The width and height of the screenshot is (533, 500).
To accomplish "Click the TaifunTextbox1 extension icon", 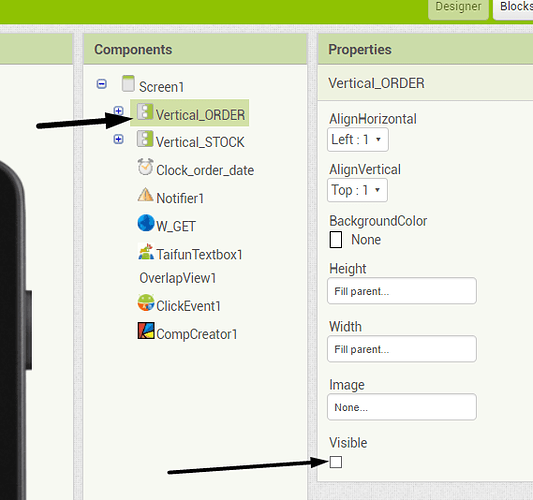I will (146, 252).
